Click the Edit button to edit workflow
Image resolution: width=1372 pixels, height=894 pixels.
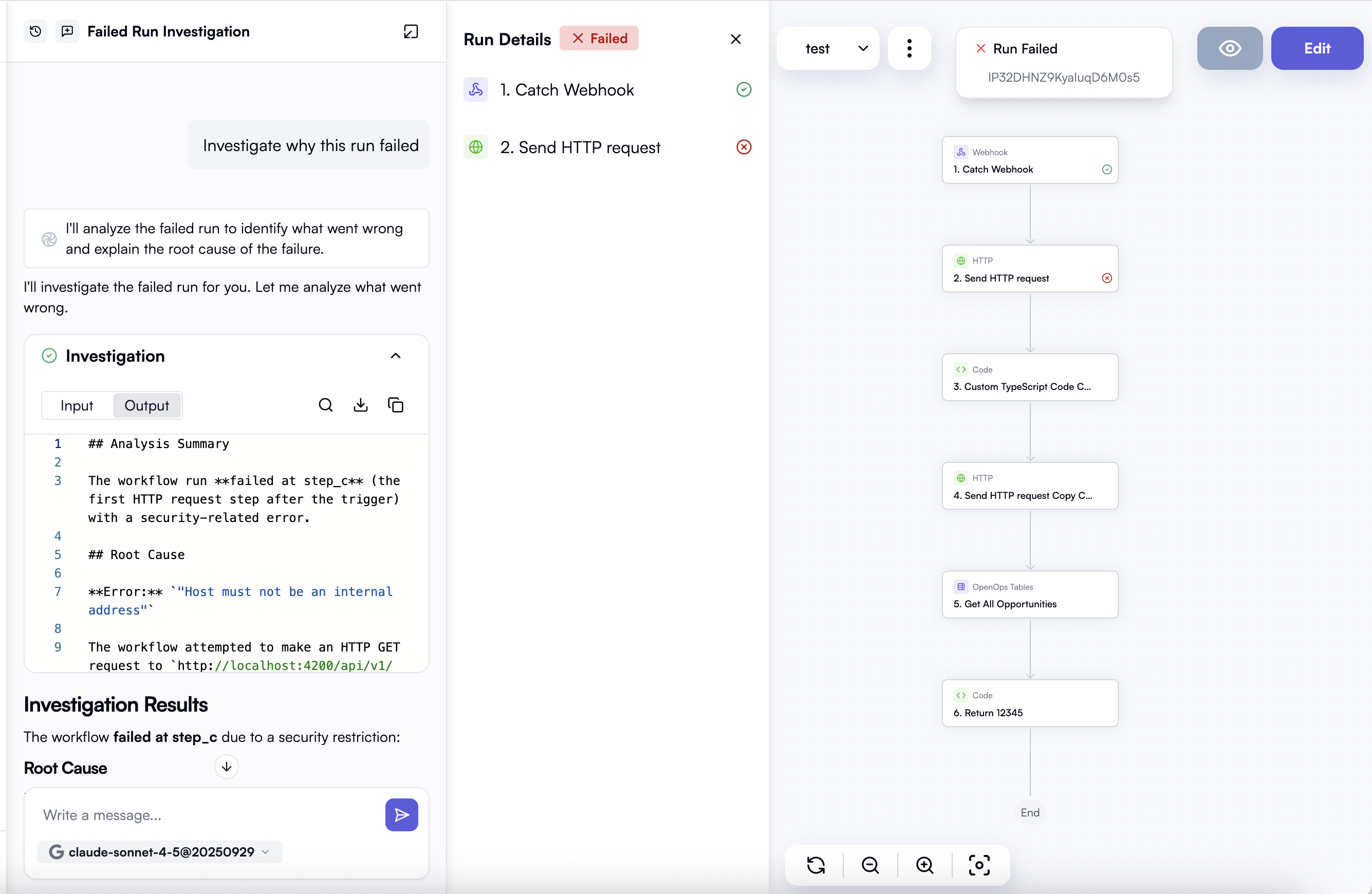coord(1317,48)
